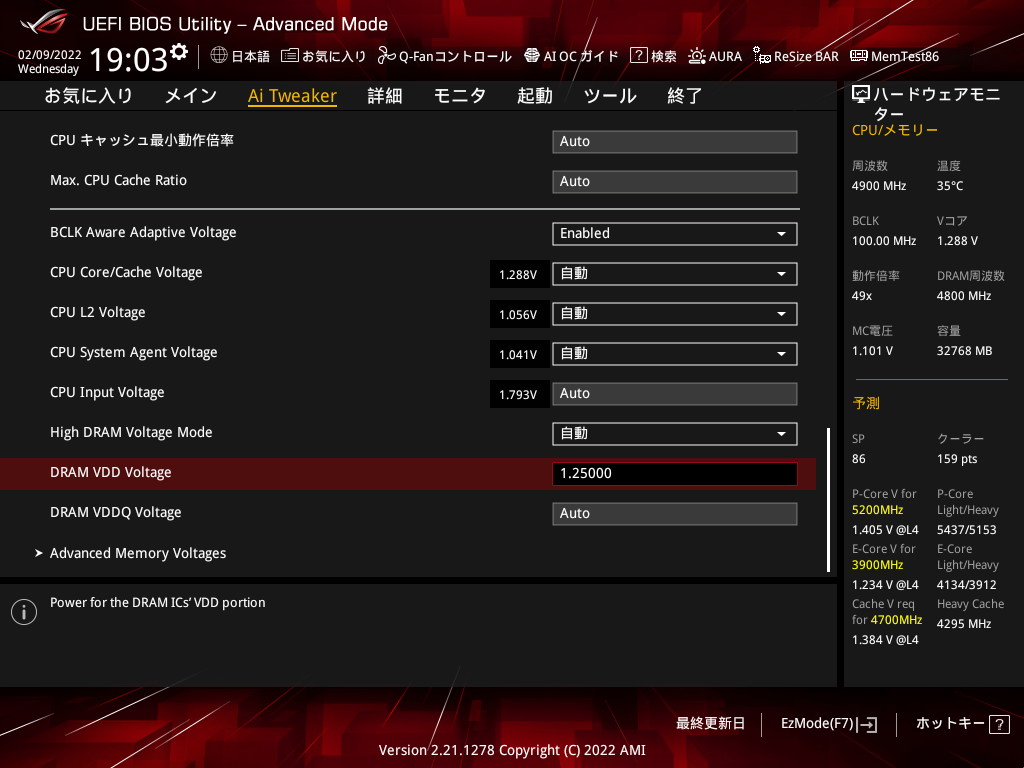Viewport: 1024px width, 768px height.
Task: Select the CPU Input Voltage label
Action: pos(107,392)
